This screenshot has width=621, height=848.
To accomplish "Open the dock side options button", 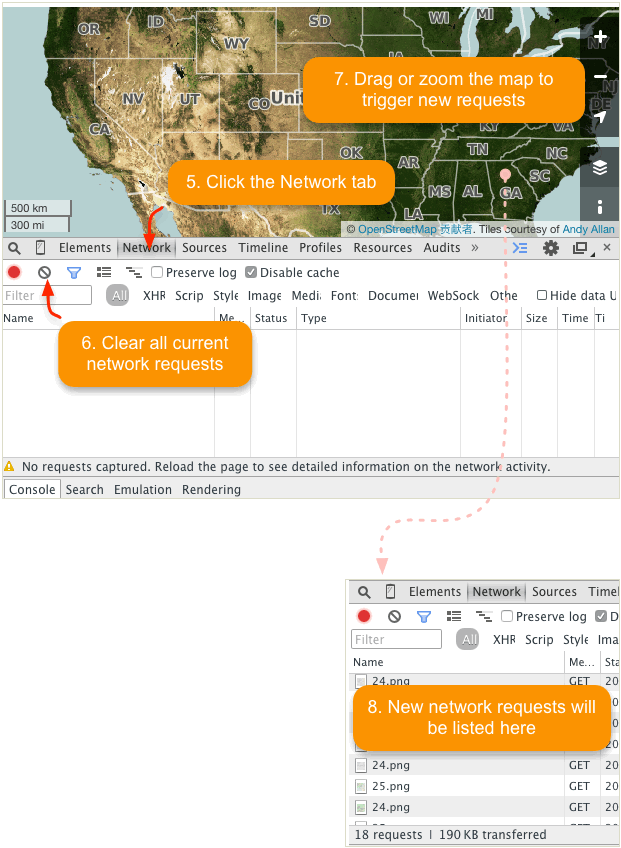I will 580,248.
